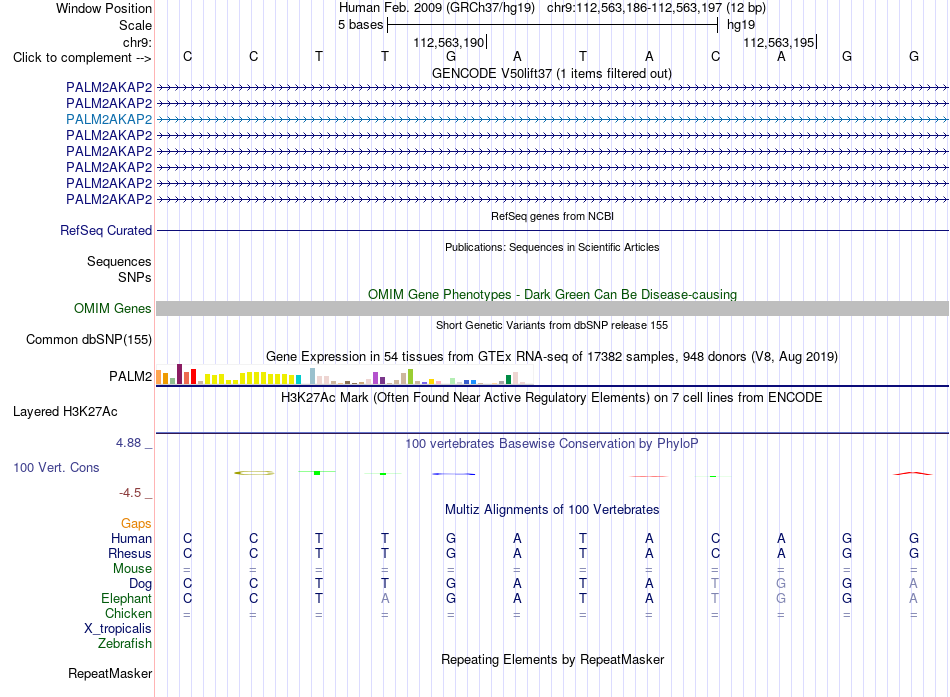Image resolution: width=950 pixels, height=697 pixels.
Task: Select the 'Rhesus' species row label
Action: tap(130, 553)
